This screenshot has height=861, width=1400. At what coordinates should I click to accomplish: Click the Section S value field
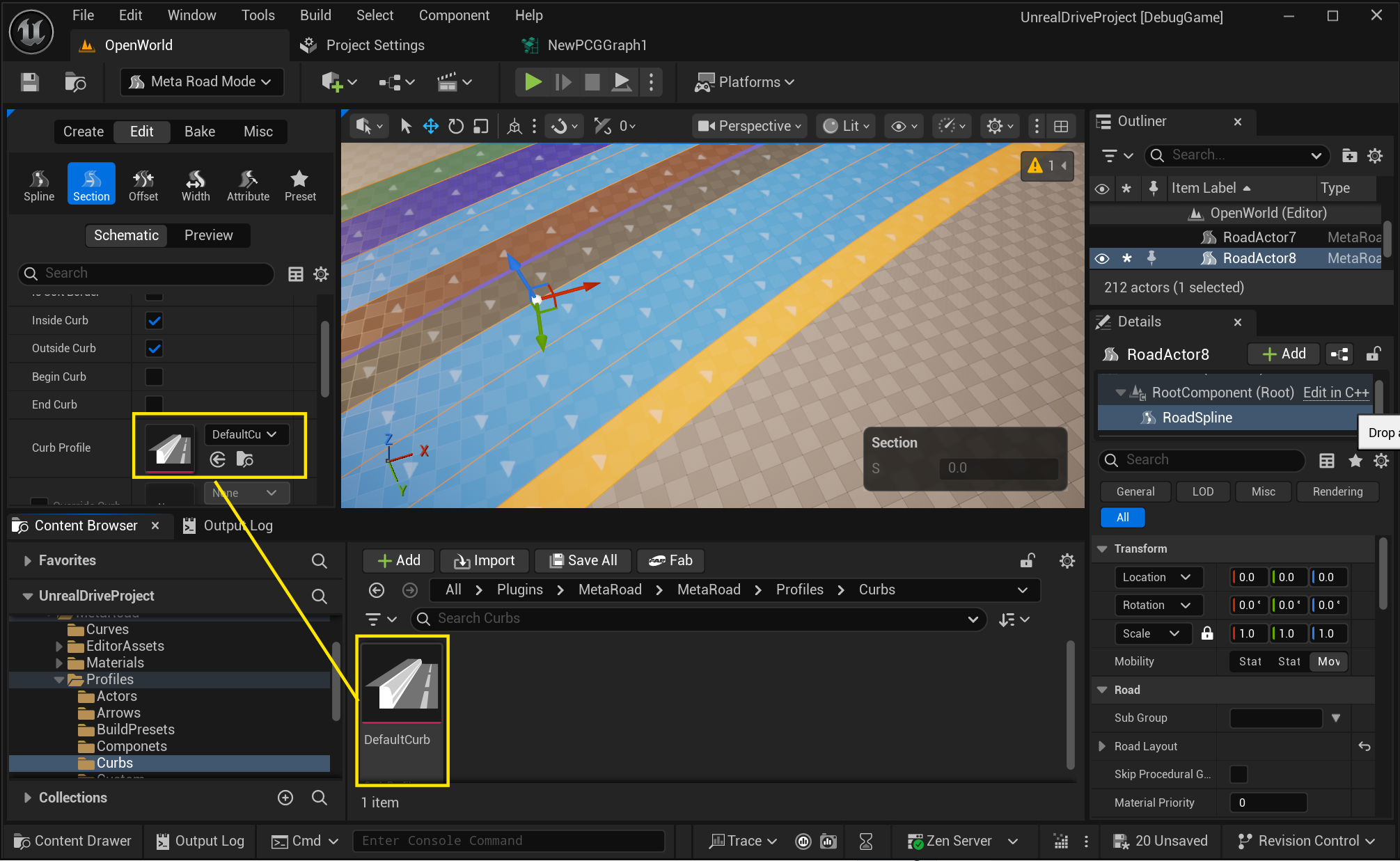click(998, 468)
